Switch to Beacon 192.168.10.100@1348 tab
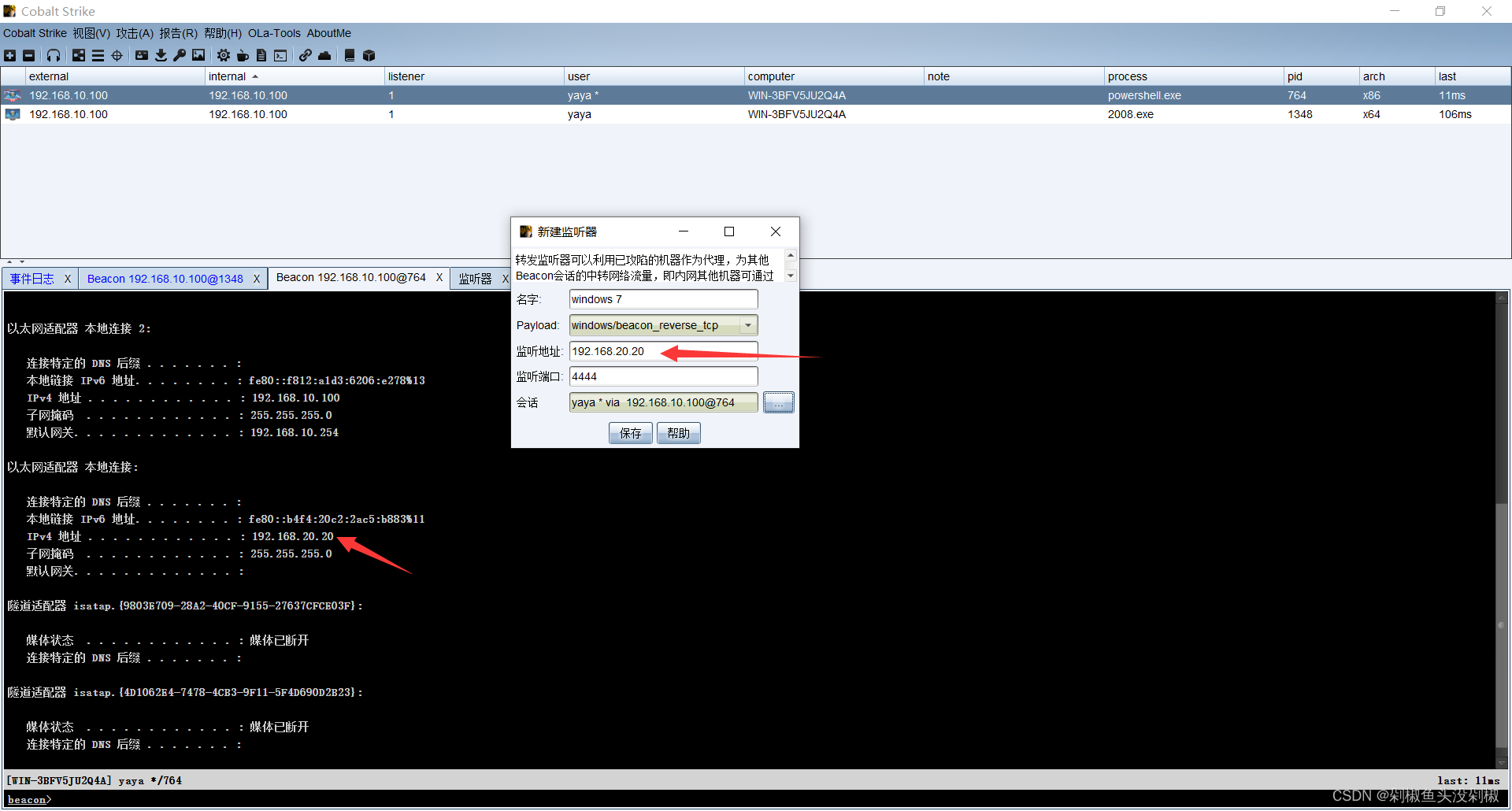The width and height of the screenshot is (1512, 811). 165,279
